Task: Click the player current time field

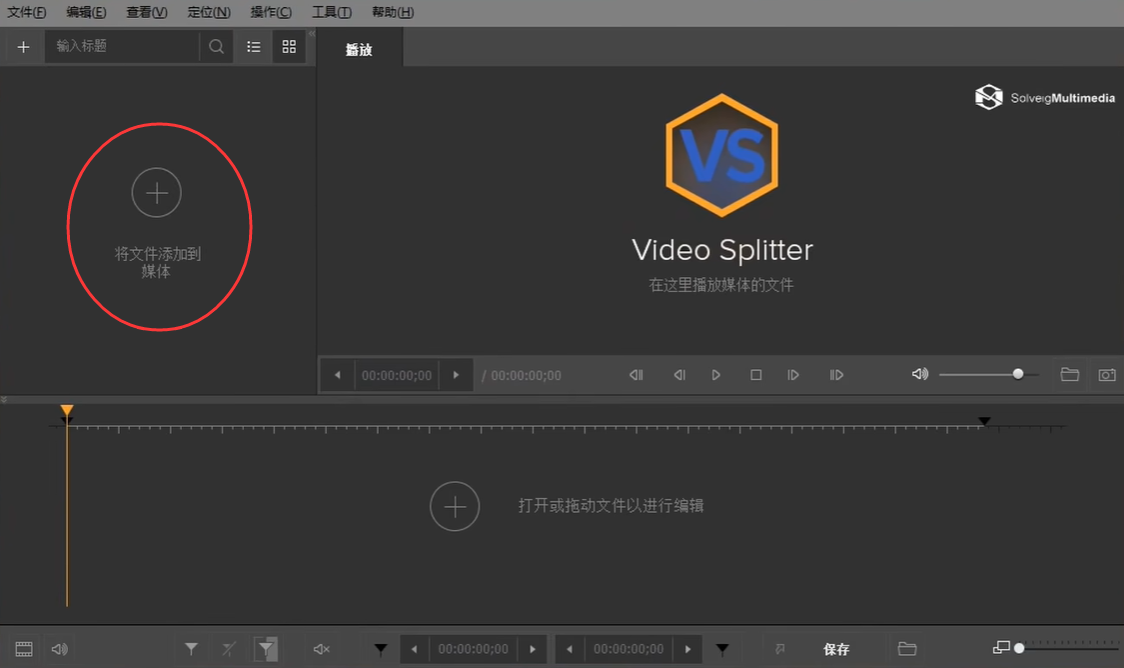Action: click(396, 375)
